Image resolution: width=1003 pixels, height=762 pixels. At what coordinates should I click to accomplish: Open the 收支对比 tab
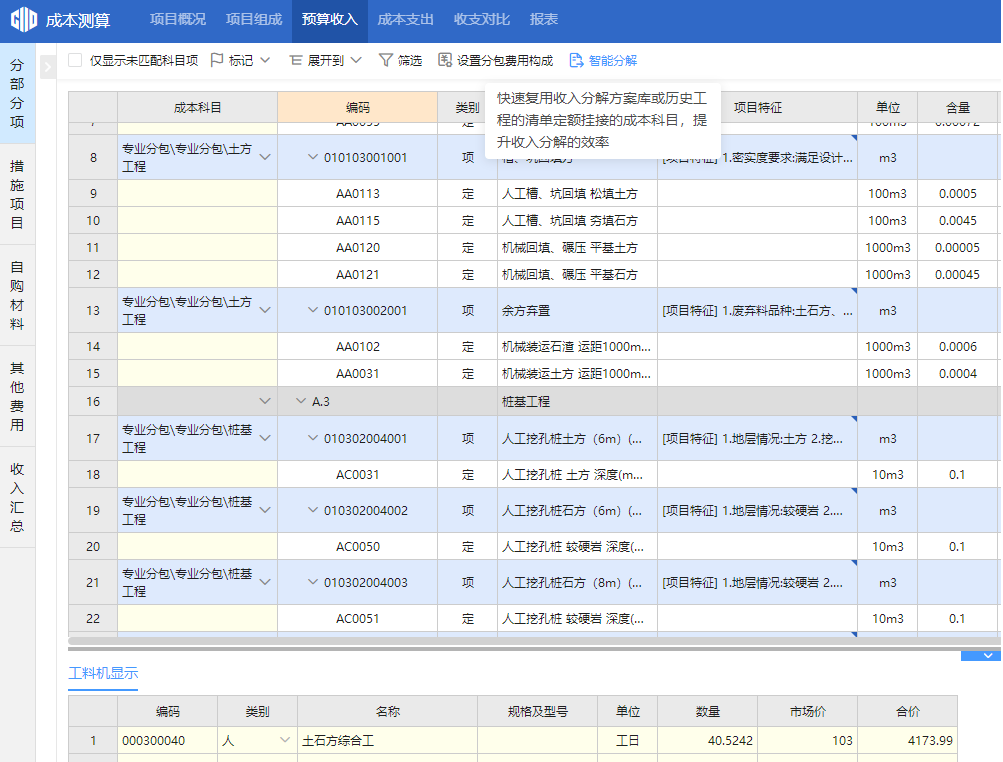coord(481,20)
